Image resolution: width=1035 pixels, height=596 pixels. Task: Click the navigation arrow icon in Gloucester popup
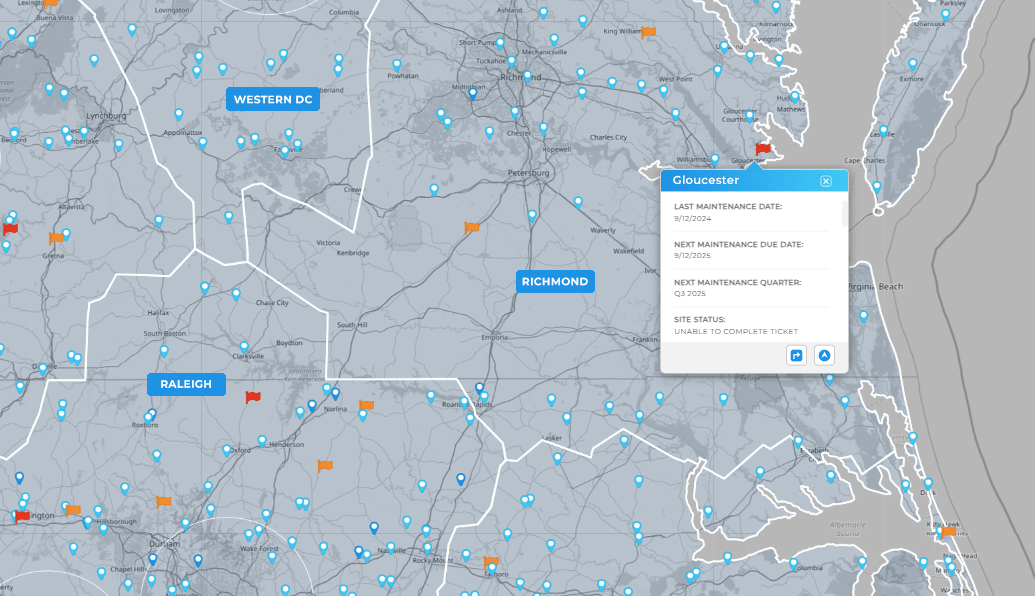823,355
